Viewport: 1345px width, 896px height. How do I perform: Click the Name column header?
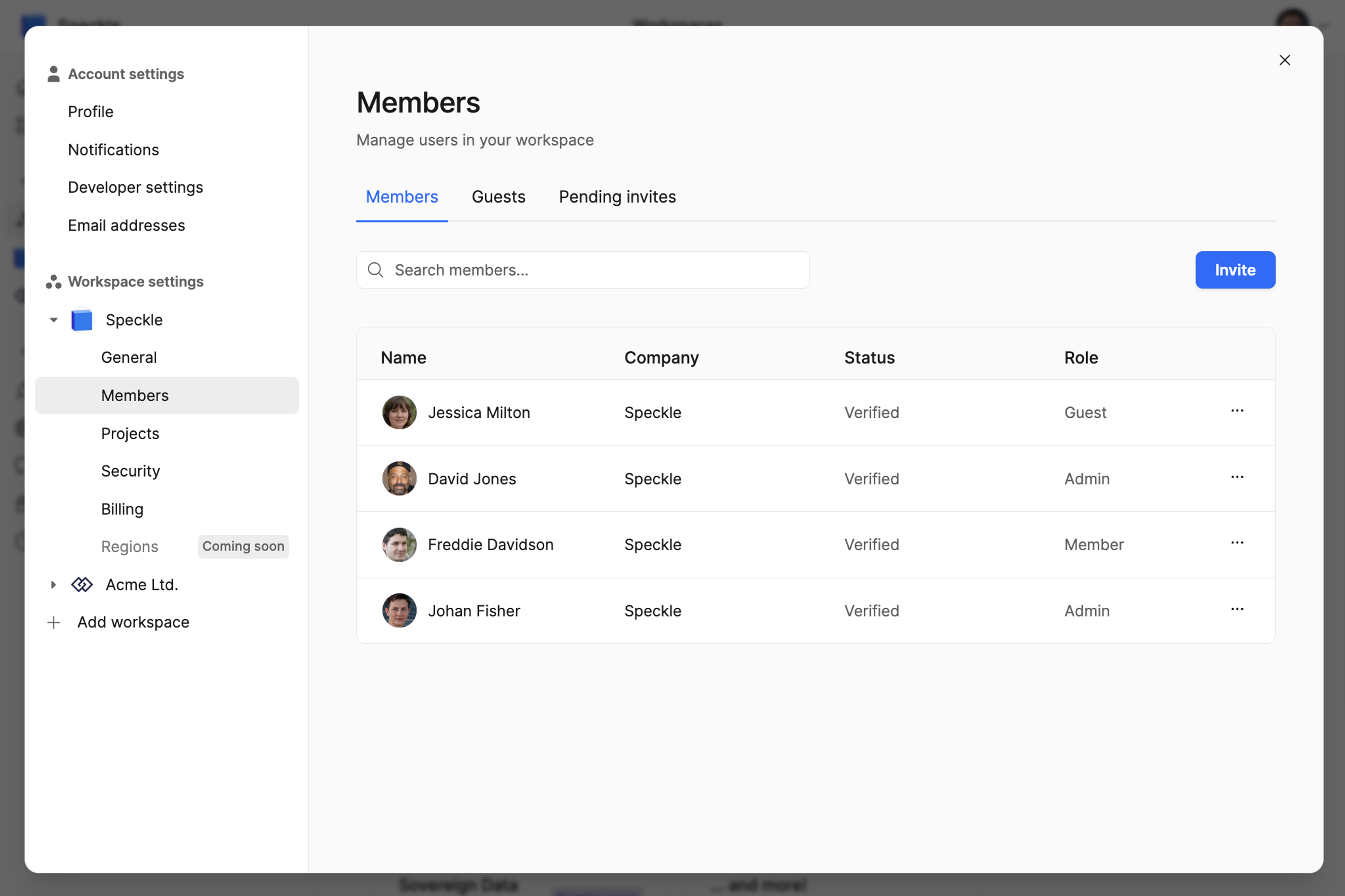click(x=403, y=358)
